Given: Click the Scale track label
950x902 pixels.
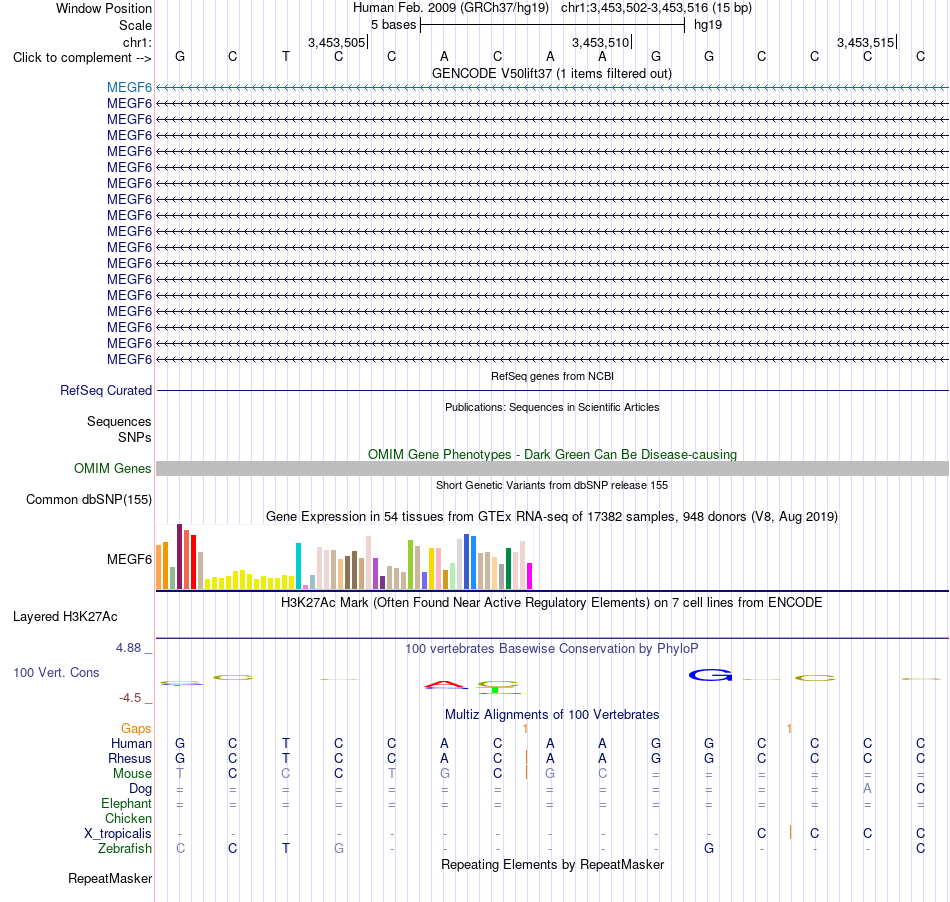Looking at the screenshot, I should (135, 25).
